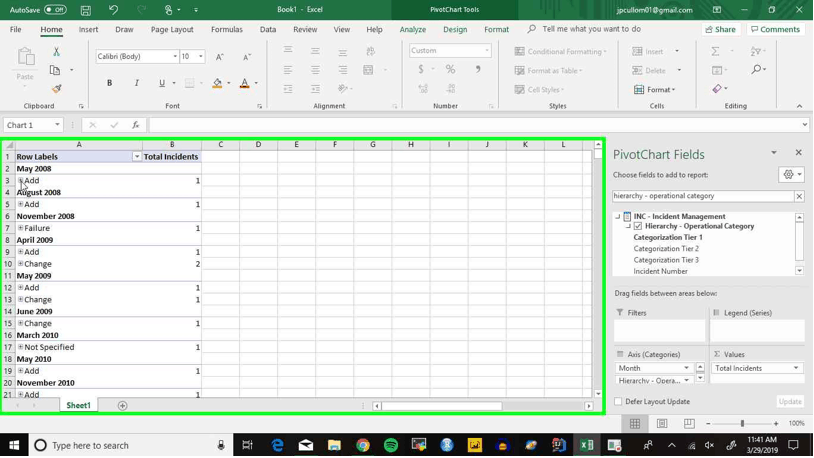Switch to the Insert ribbon tab
Viewport: 814px width, 458px height.
coord(88,30)
